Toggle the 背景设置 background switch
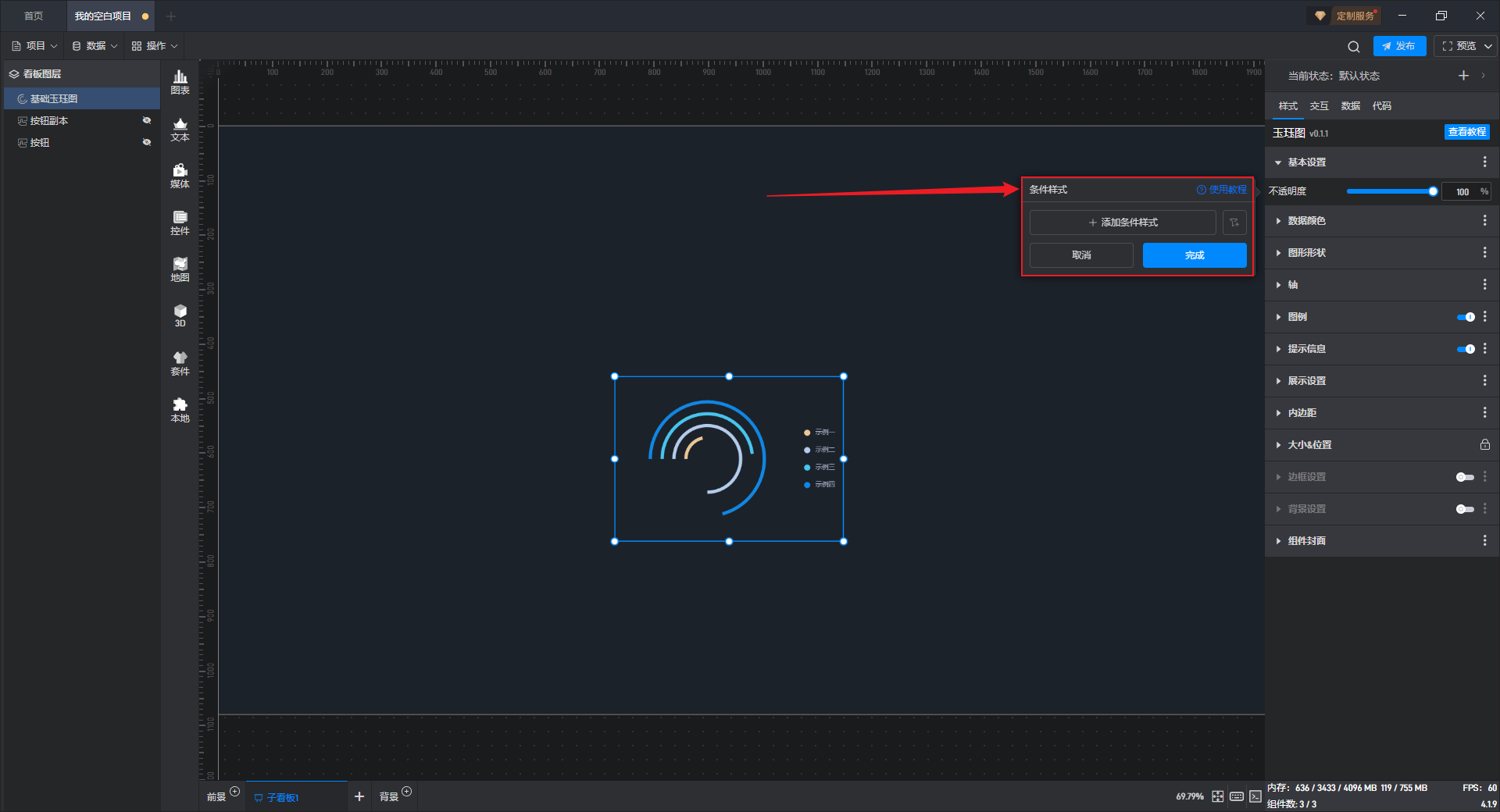The width and height of the screenshot is (1500, 812). tap(1465, 509)
